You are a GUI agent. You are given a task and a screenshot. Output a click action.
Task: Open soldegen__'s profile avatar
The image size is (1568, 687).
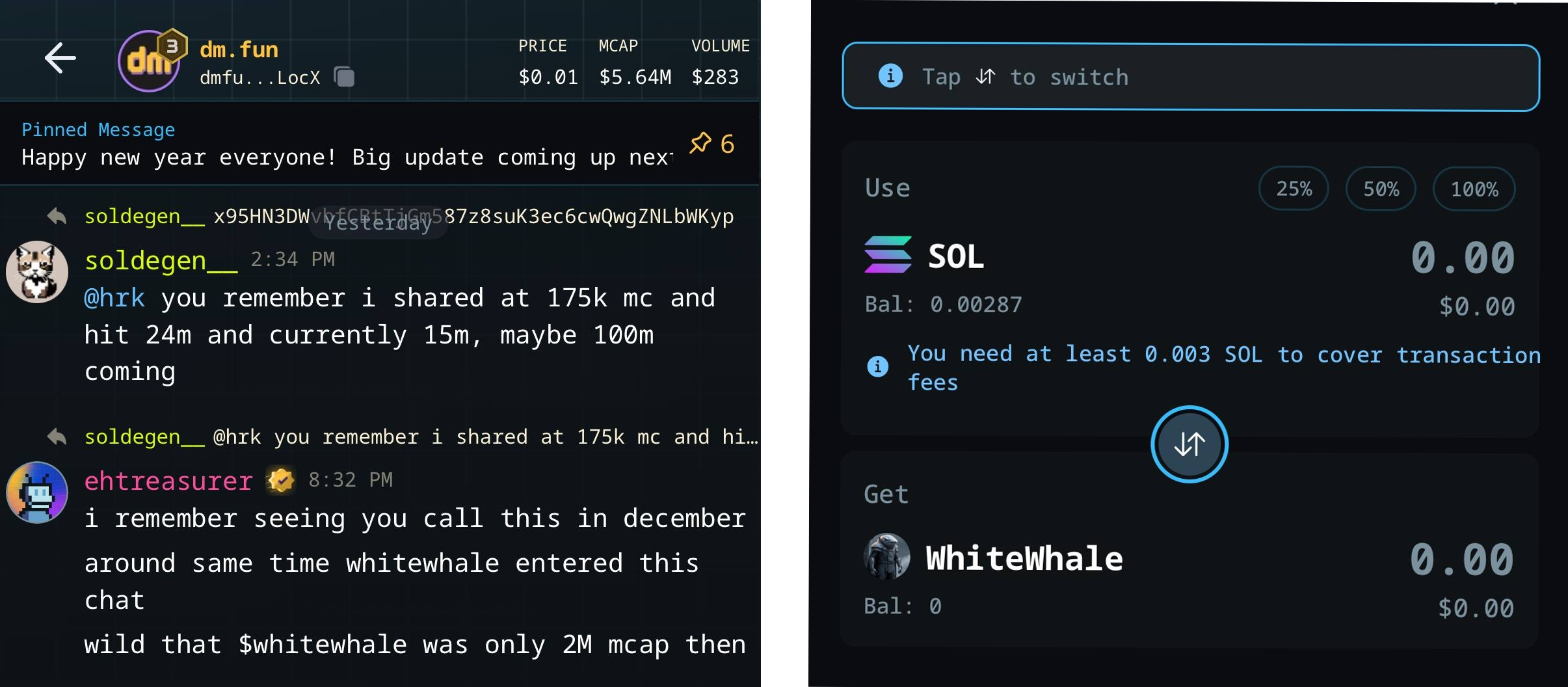coord(37,271)
